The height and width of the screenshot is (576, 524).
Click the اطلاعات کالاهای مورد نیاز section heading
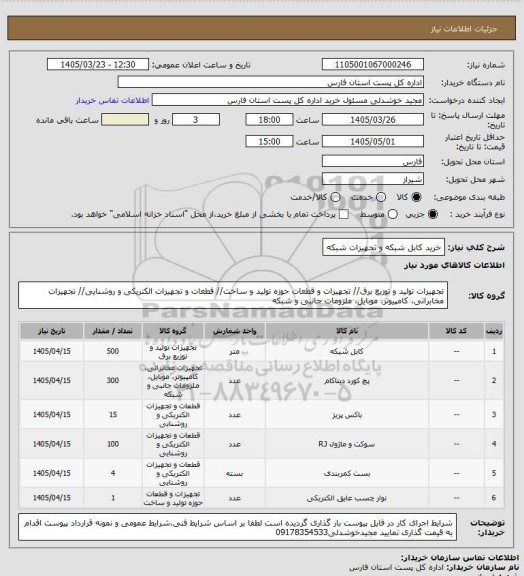pyautogui.click(x=455, y=265)
